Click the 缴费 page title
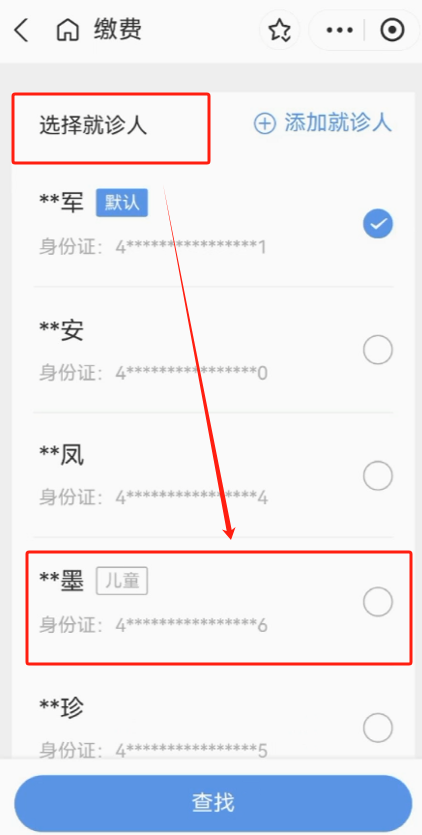This screenshot has height=835, width=422. [x=118, y=30]
